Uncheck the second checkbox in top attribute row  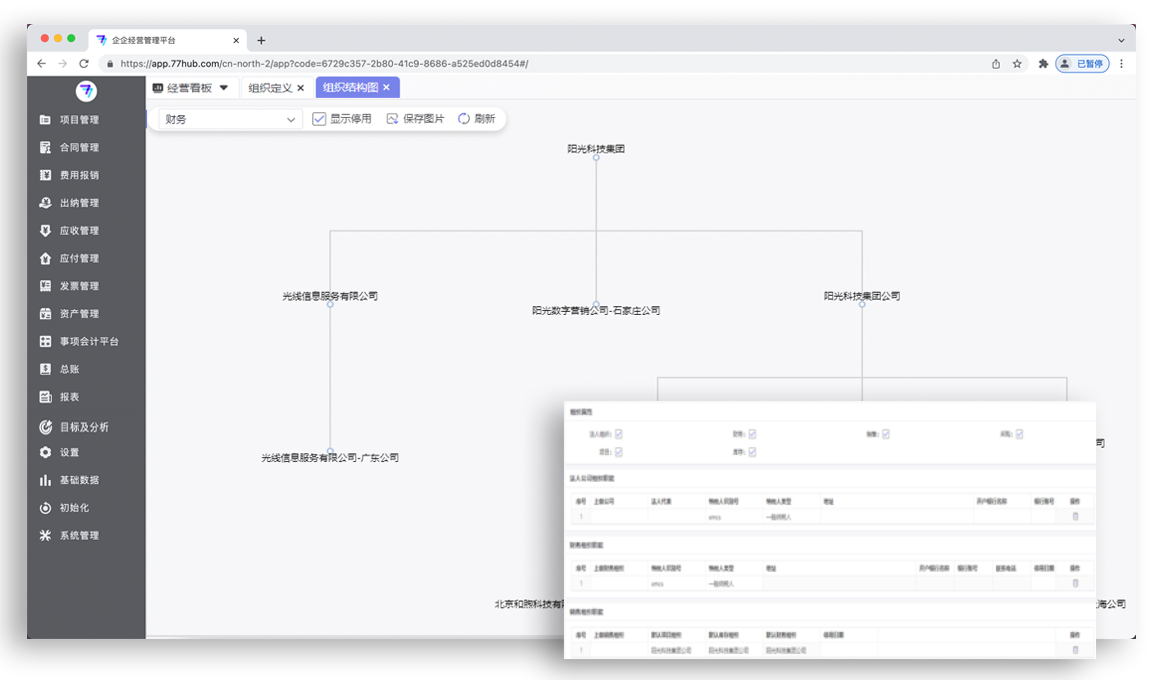pos(752,434)
